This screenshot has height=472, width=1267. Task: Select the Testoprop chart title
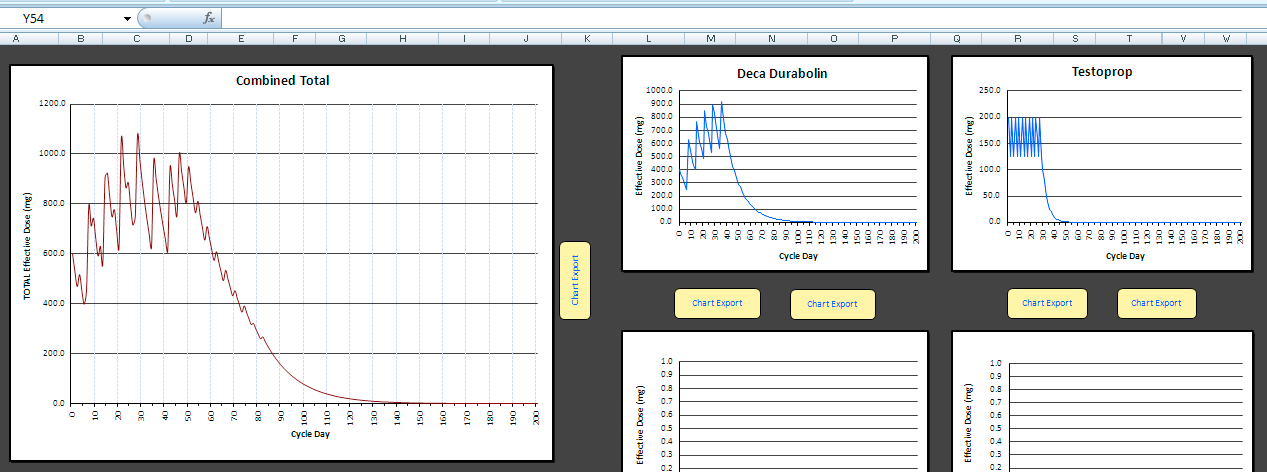point(1101,73)
